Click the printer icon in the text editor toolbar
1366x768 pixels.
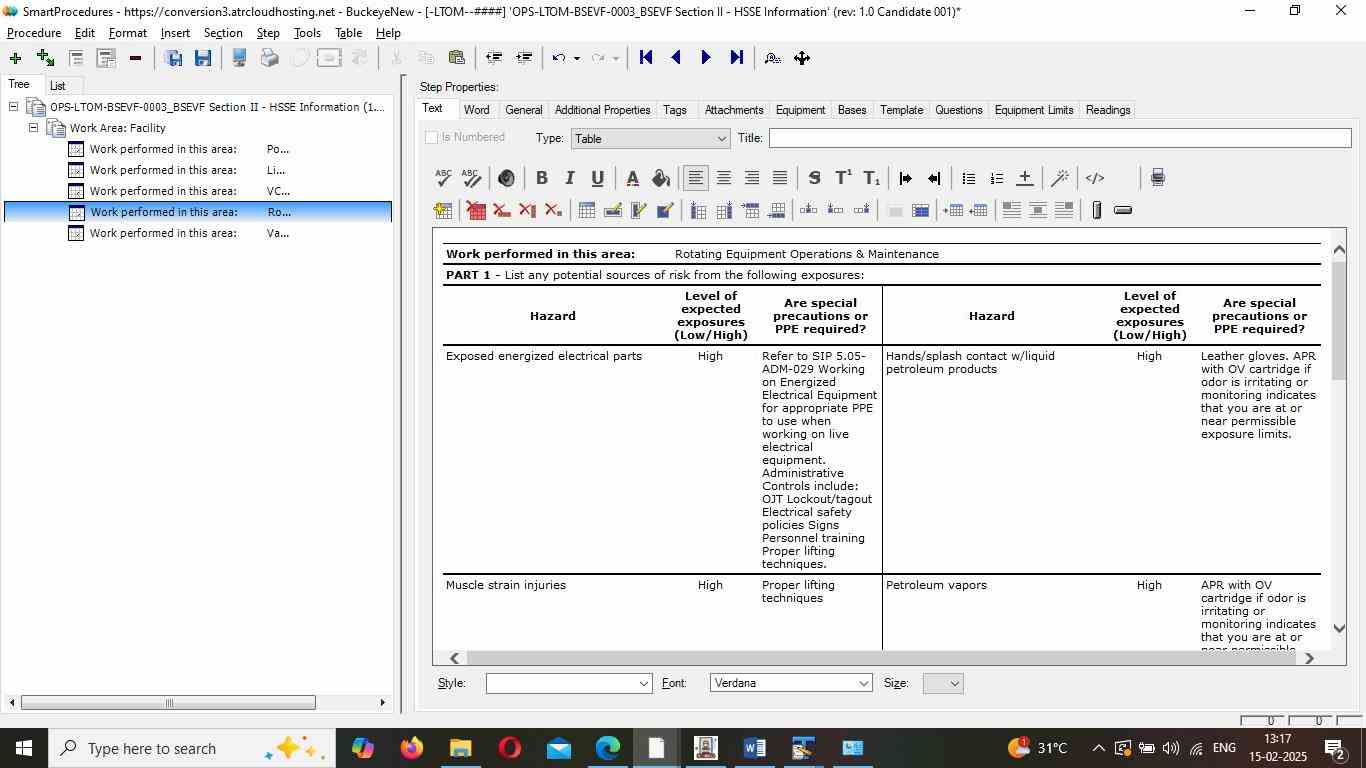pos(1158,178)
